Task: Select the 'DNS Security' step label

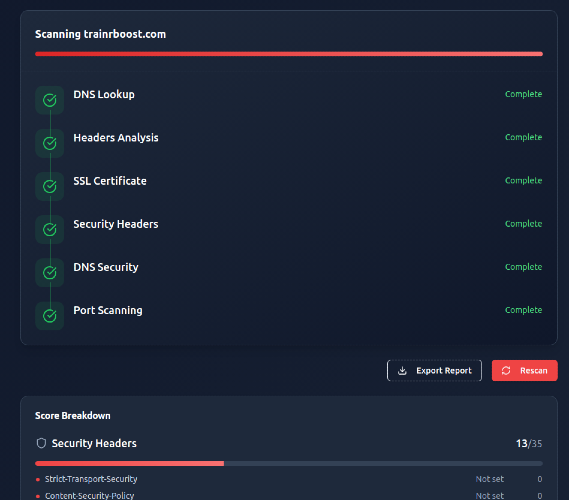Action: pyautogui.click(x=106, y=267)
